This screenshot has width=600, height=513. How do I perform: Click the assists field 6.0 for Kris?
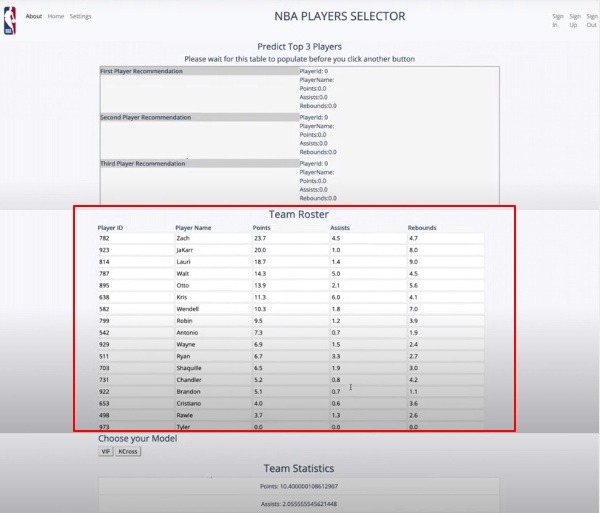pos(368,297)
